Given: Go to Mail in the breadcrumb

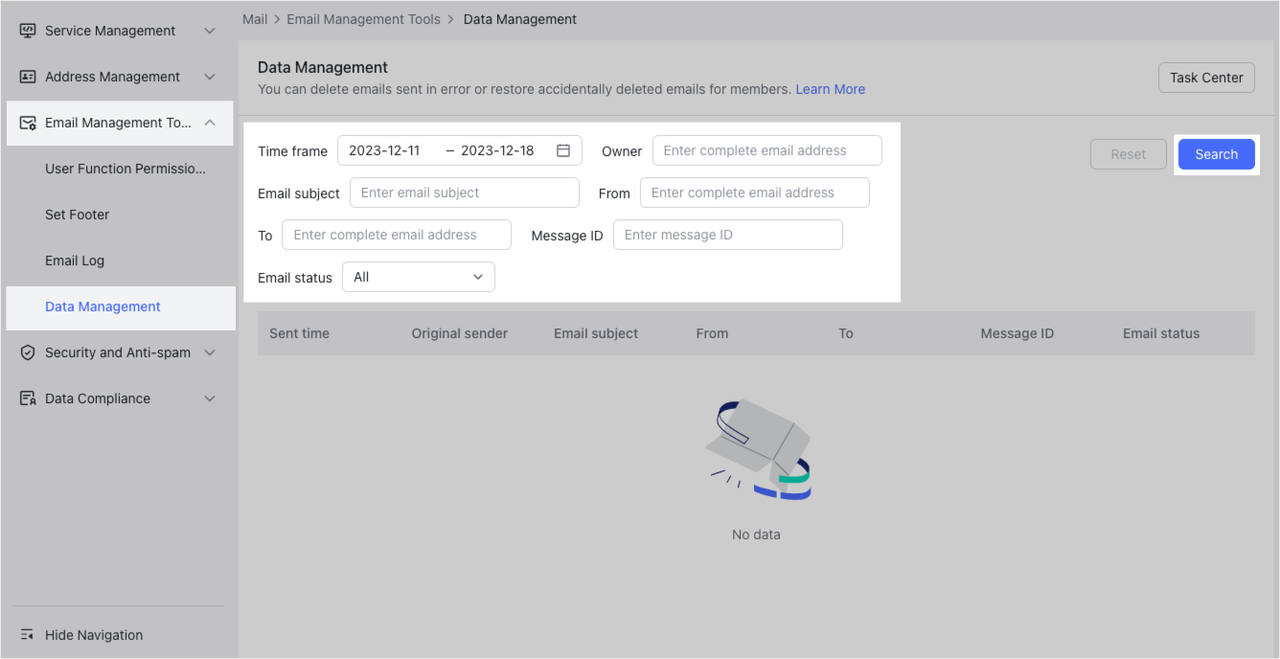Looking at the screenshot, I should 255,19.
